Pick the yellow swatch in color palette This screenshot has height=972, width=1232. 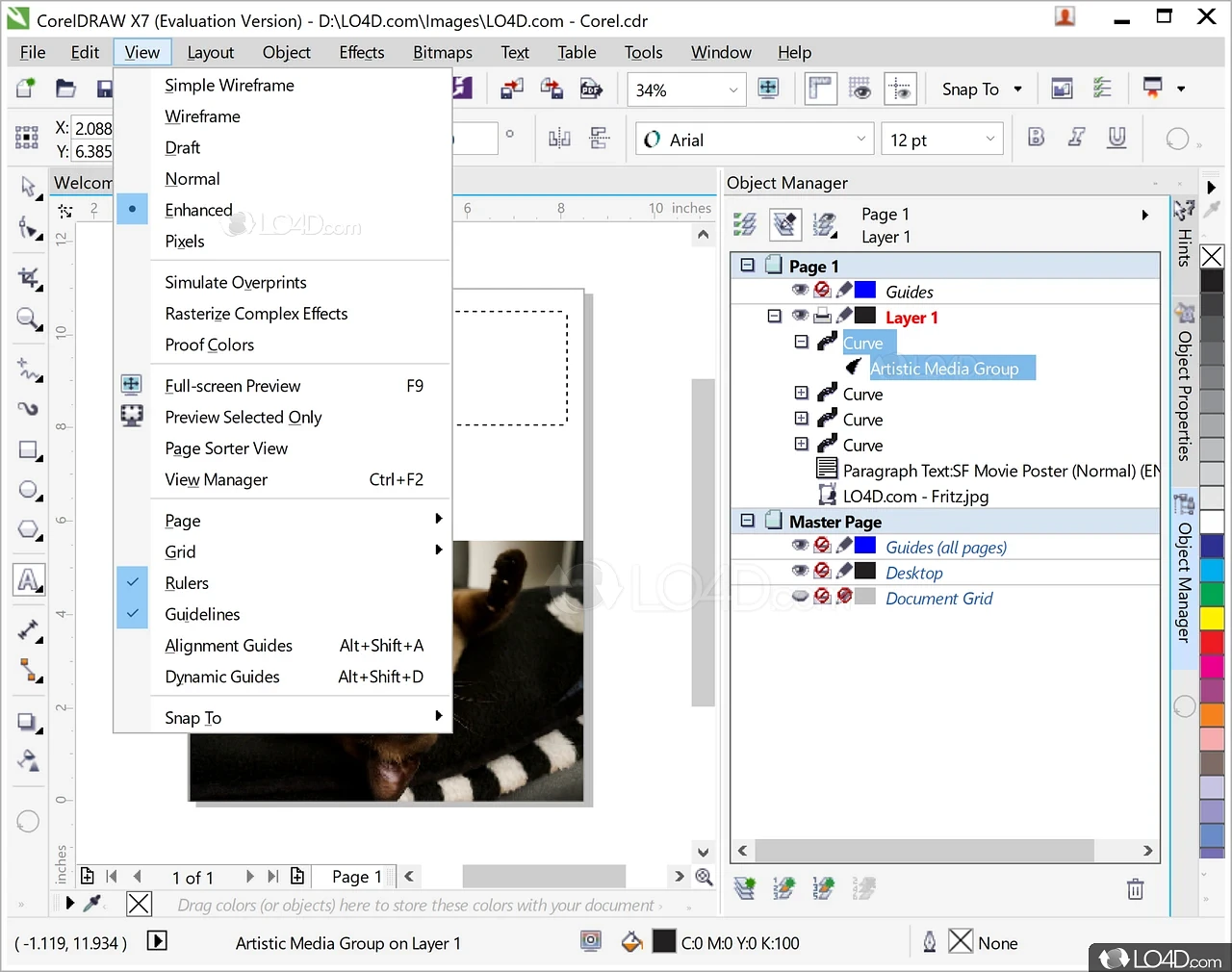coord(1212,617)
